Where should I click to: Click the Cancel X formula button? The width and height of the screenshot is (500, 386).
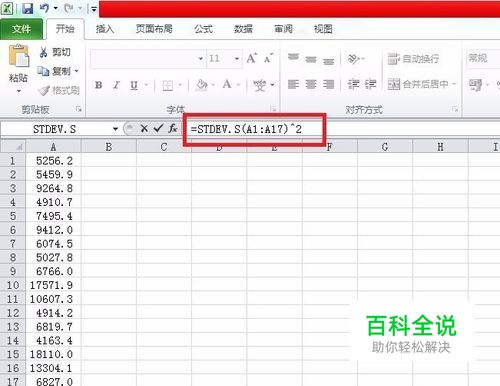(x=144, y=128)
